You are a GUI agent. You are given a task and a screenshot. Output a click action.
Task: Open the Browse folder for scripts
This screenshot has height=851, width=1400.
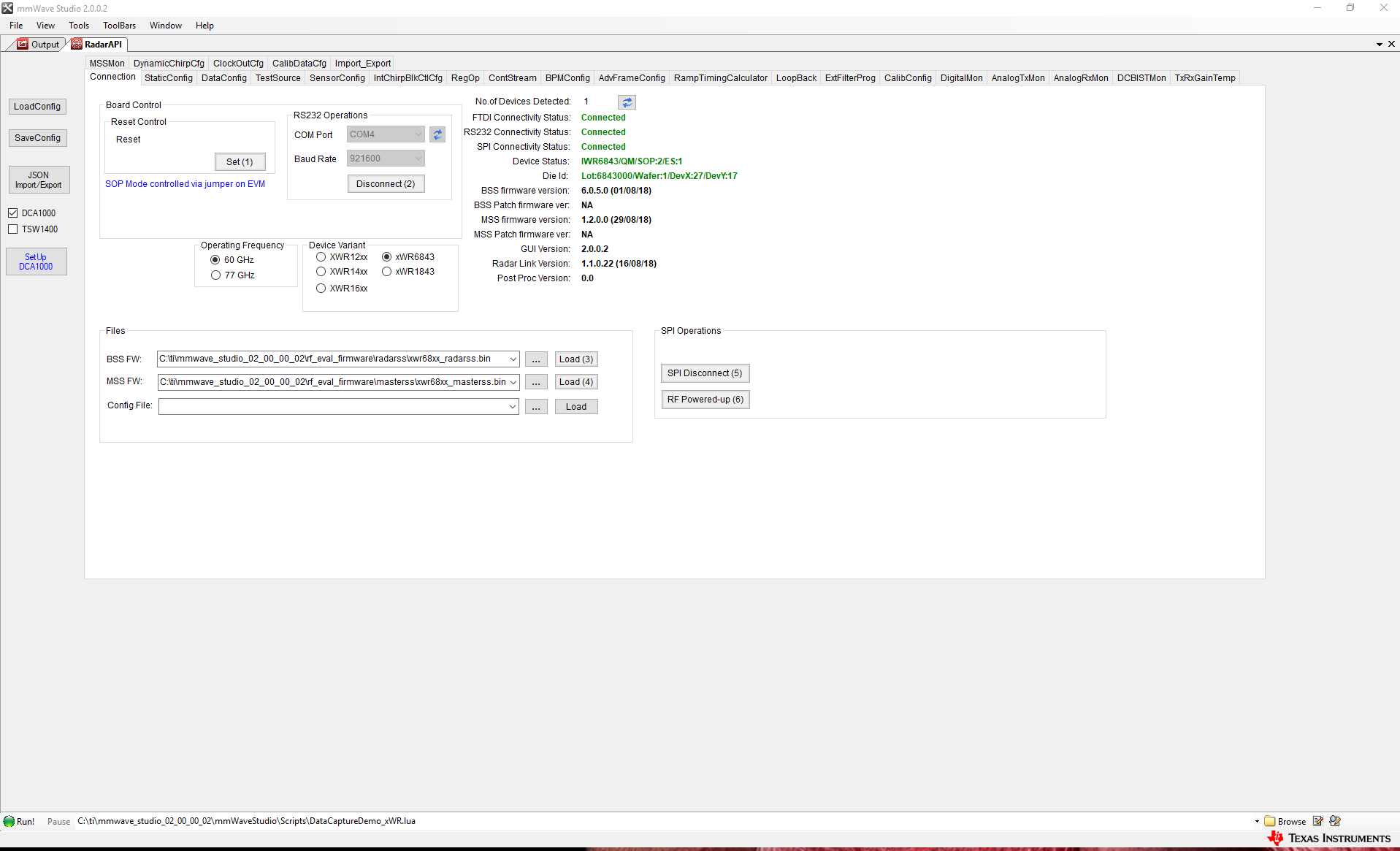coord(1285,821)
